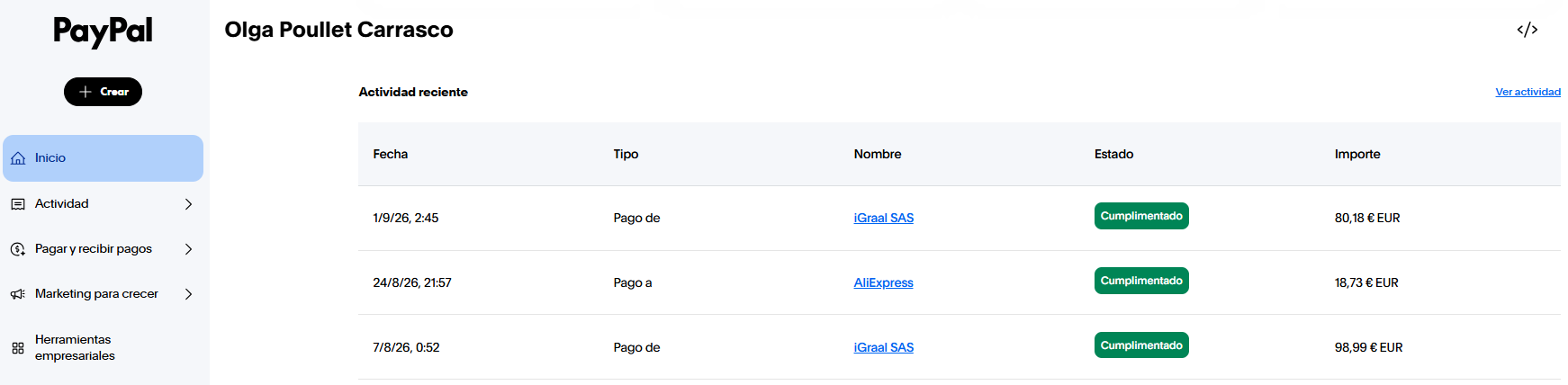
Task: Open Actividad menu item
Action: click(x=103, y=204)
